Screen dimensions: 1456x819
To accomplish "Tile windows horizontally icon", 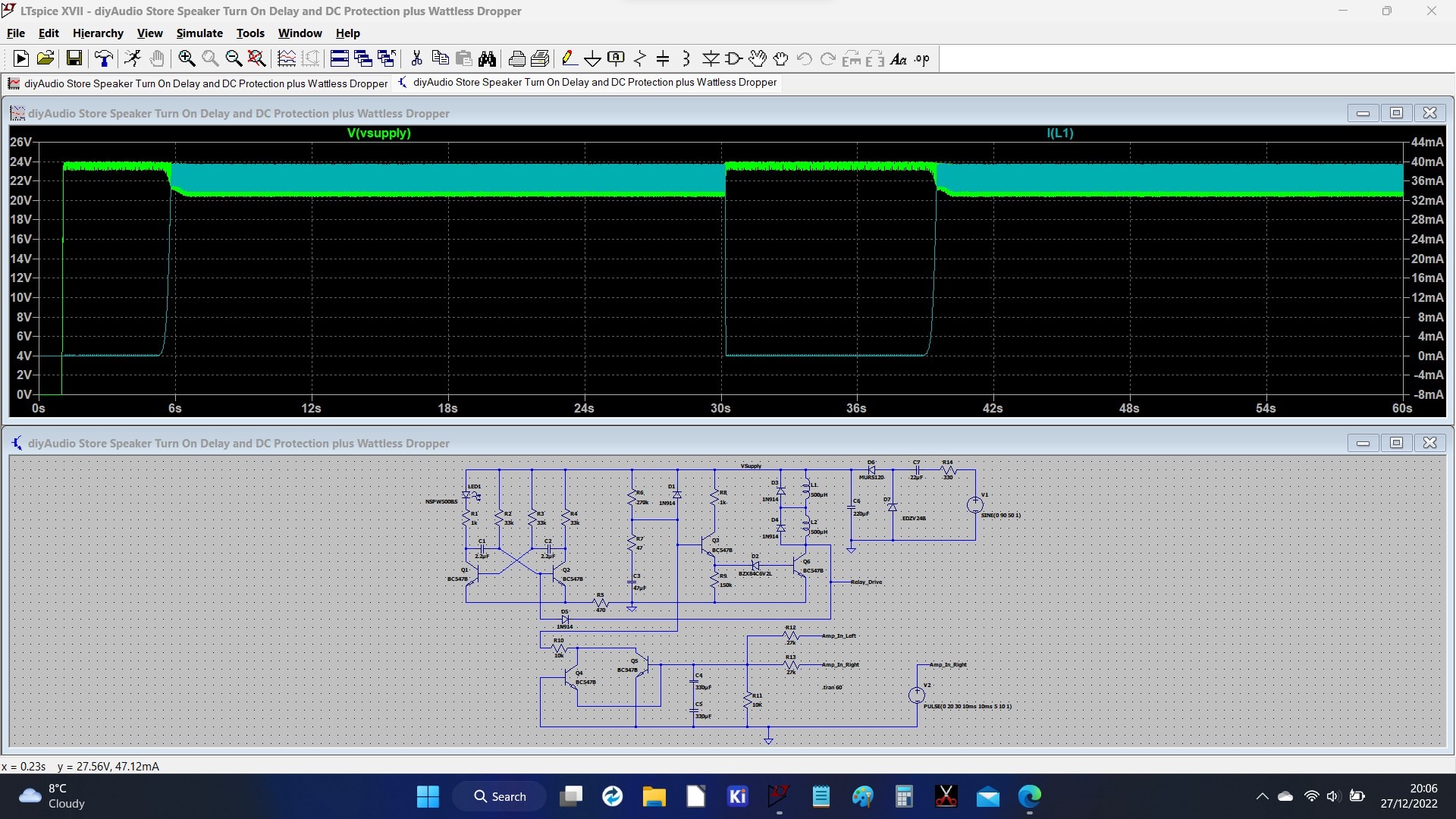I will pyautogui.click(x=340, y=58).
